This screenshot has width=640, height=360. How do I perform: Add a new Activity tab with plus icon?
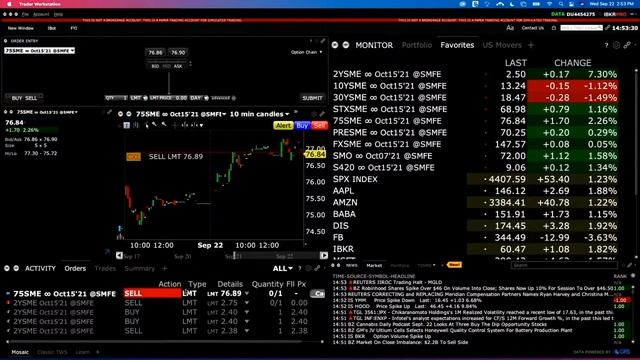tap(165, 269)
